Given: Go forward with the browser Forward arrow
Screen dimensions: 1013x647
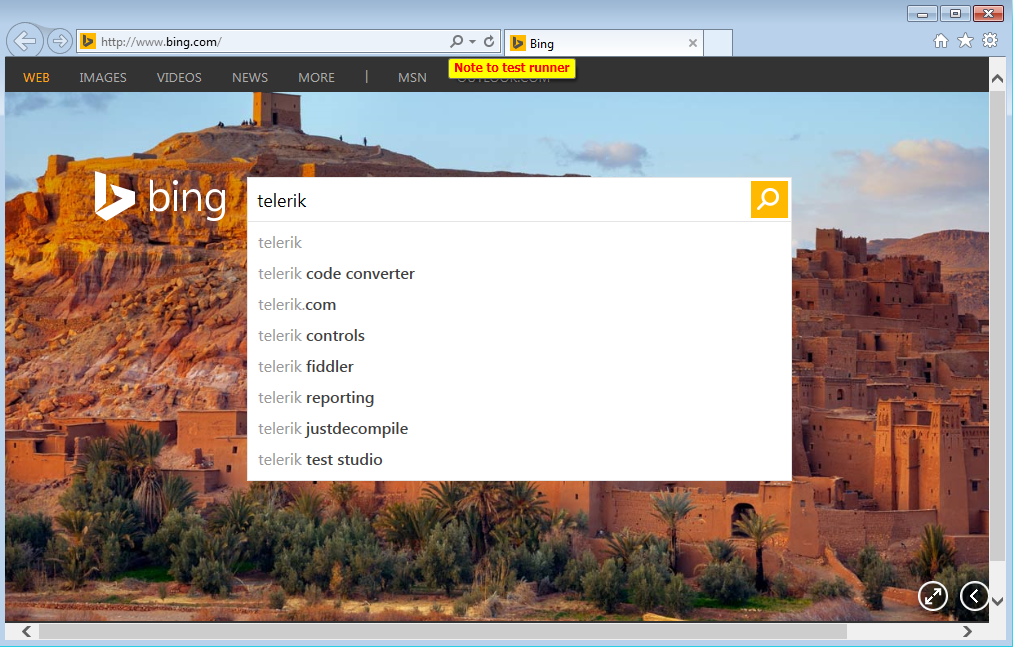Looking at the screenshot, I should (59, 41).
